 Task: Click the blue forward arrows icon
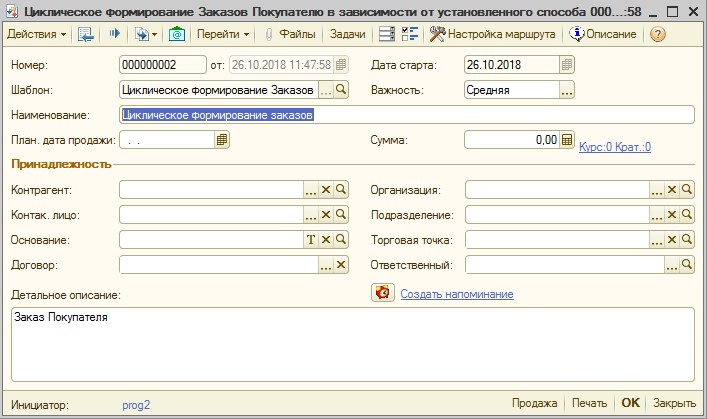[115, 33]
